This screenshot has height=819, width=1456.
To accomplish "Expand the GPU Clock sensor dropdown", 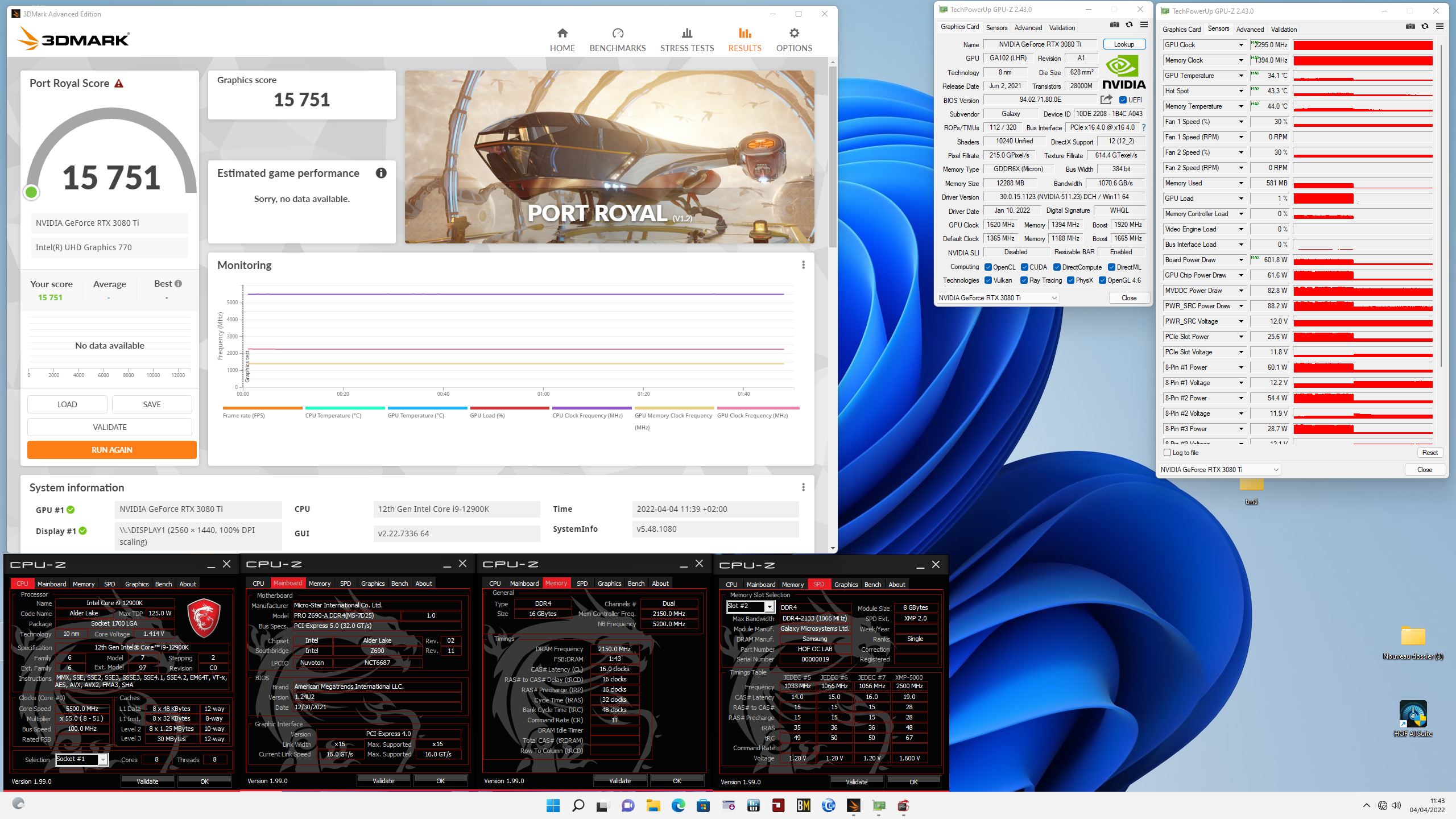I will tap(1241, 45).
